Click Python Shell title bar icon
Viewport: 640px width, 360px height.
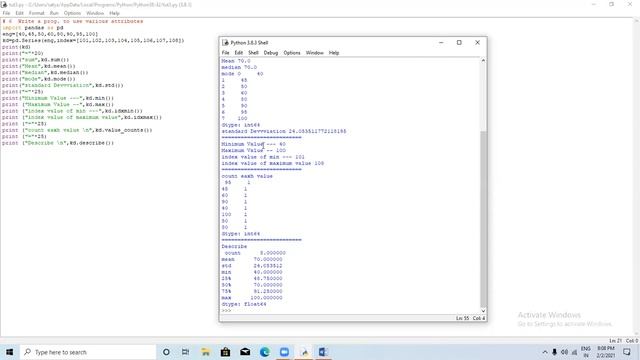225,42
